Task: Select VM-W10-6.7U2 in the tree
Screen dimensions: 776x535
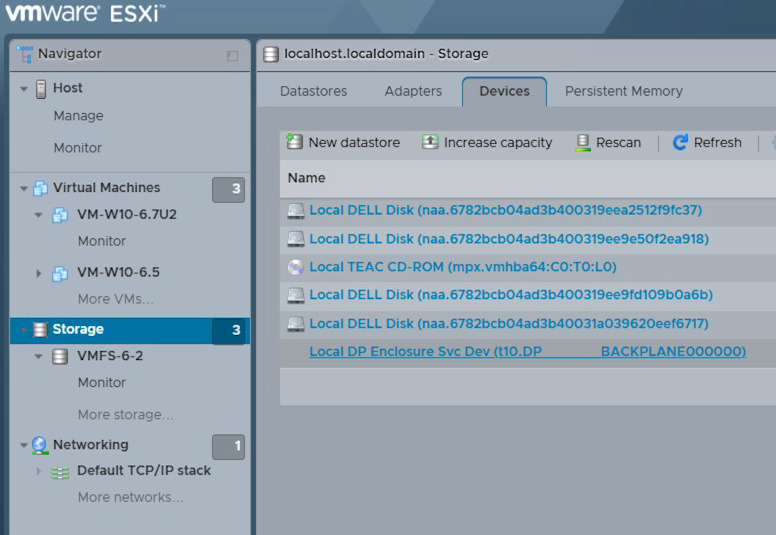Action: coord(127,214)
